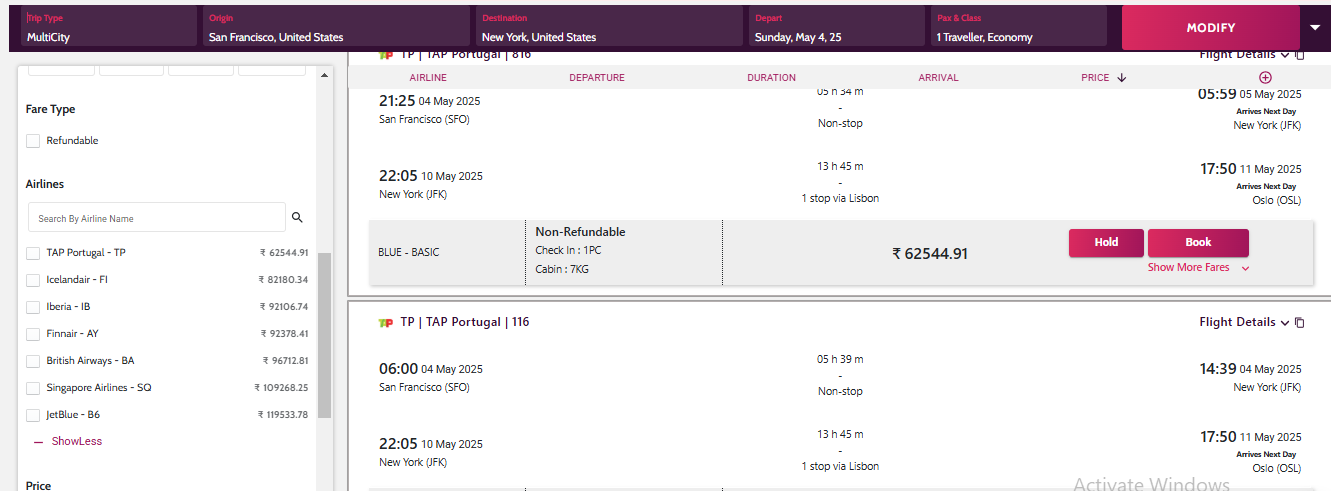Tick the Refundable fare type checkbox
The width and height of the screenshot is (1331, 491).
click(33, 141)
